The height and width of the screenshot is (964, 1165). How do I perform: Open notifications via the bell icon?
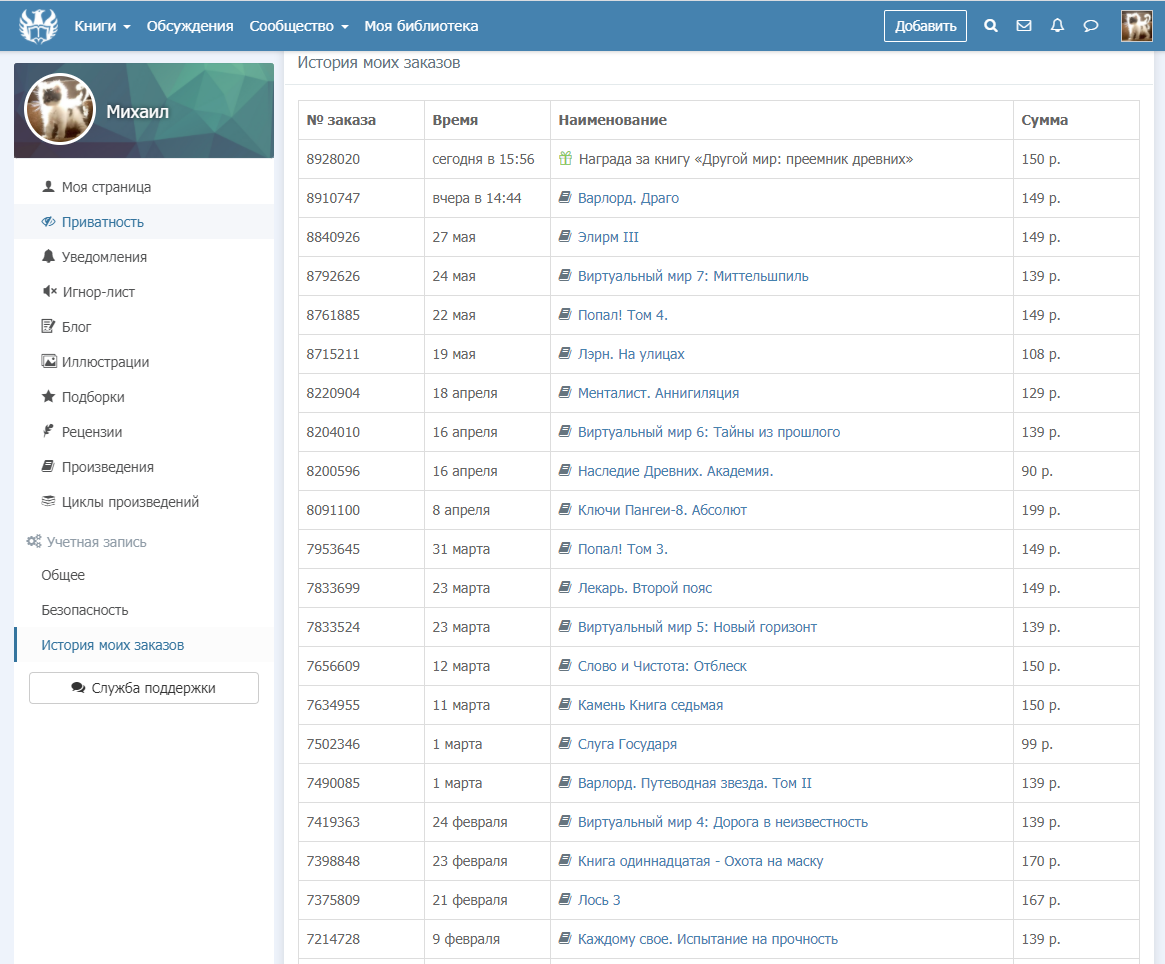tap(1057, 26)
